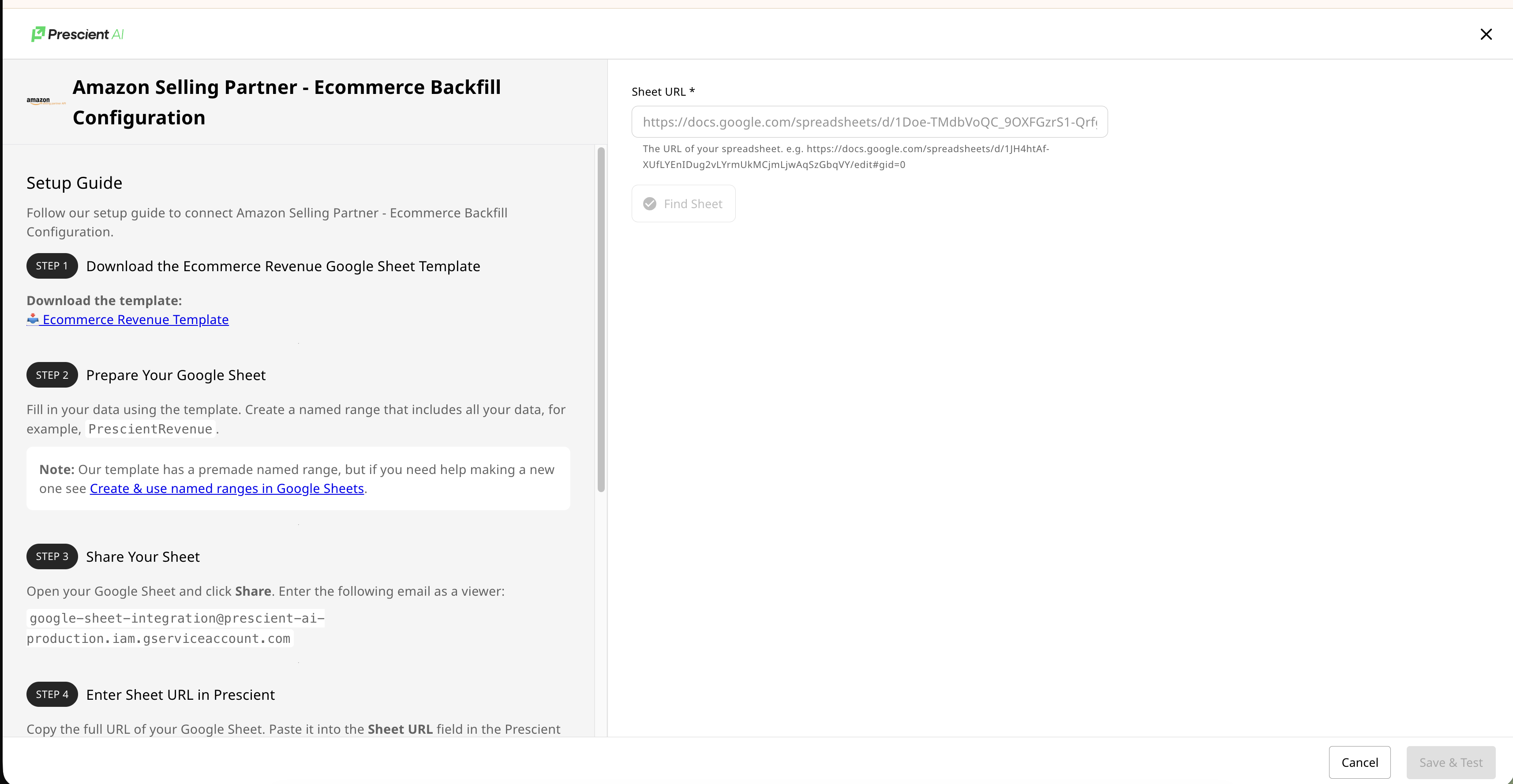Click the STEP 2 badge
The image size is (1513, 784).
tap(52, 375)
